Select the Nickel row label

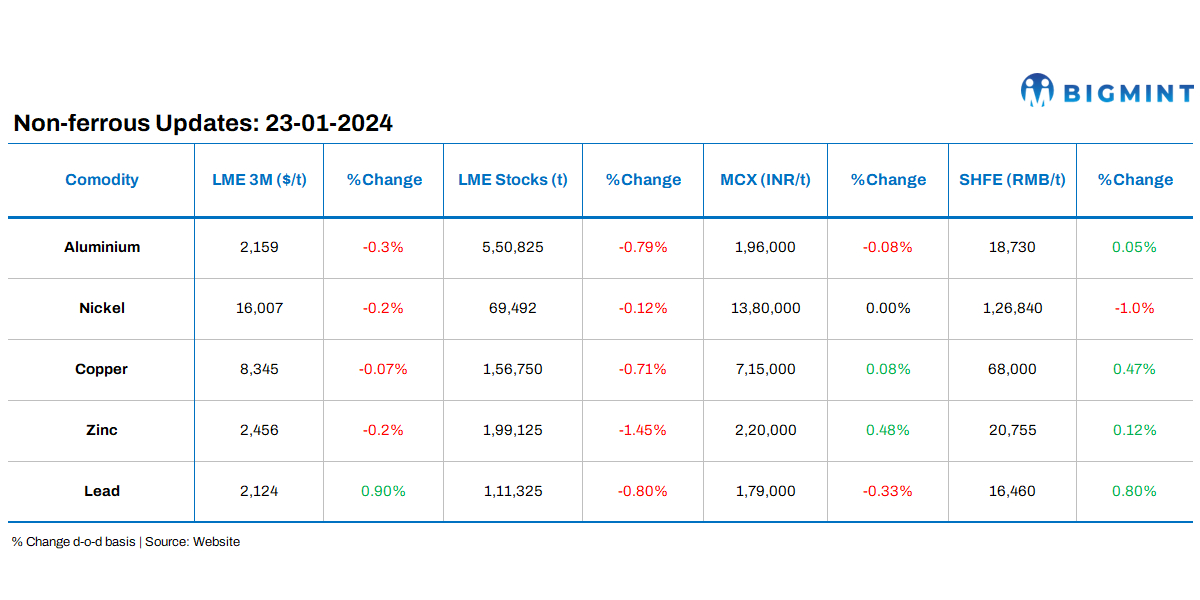coord(102,308)
